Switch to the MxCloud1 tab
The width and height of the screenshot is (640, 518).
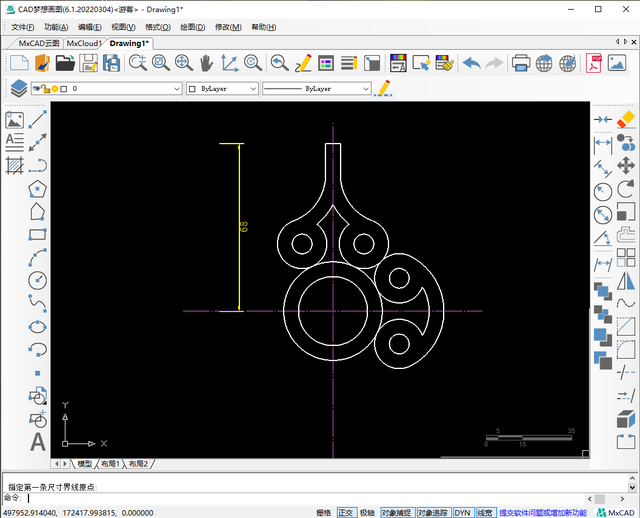84,44
